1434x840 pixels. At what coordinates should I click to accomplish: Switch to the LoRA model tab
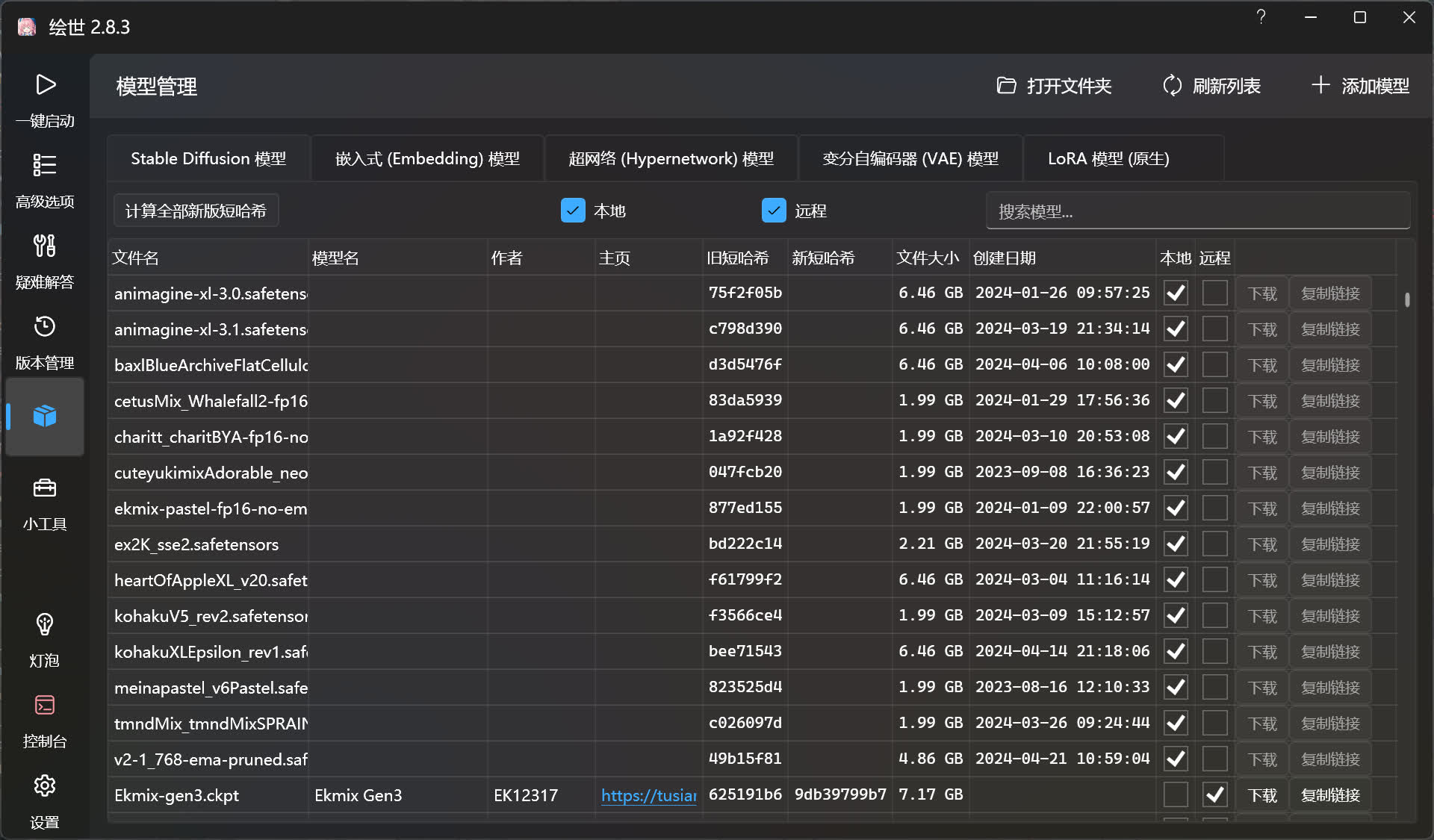pyautogui.click(x=1108, y=159)
